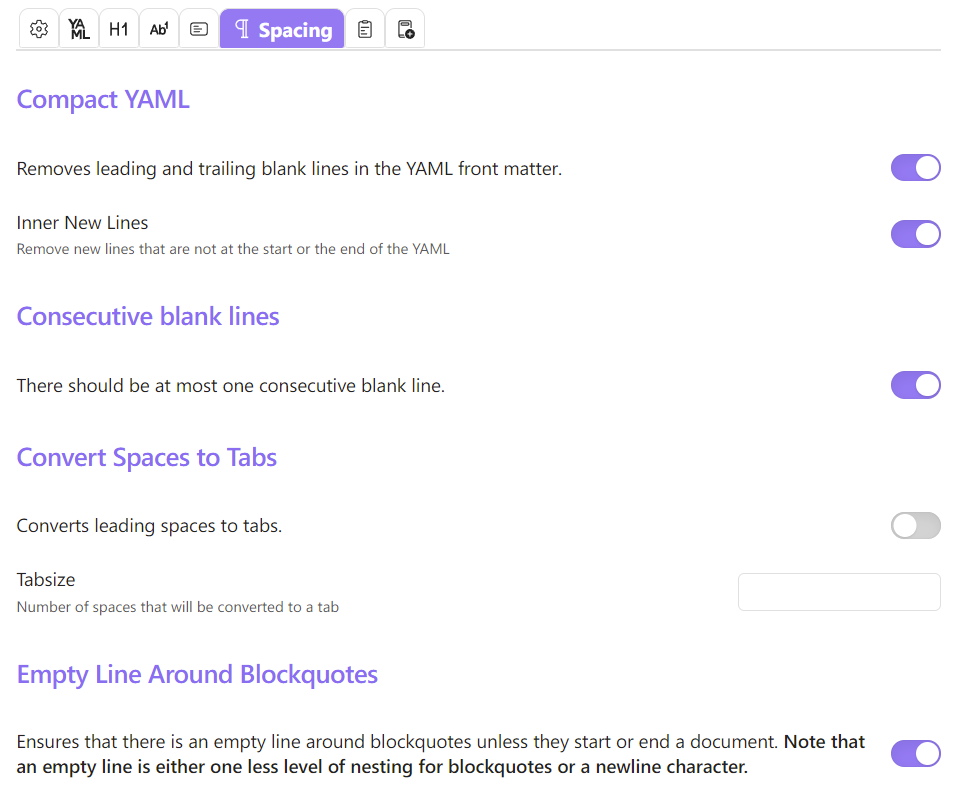This screenshot has height=803, width=955.
Task: Click the Footnote settings icon labeled Ab¹
Action: [158, 28]
